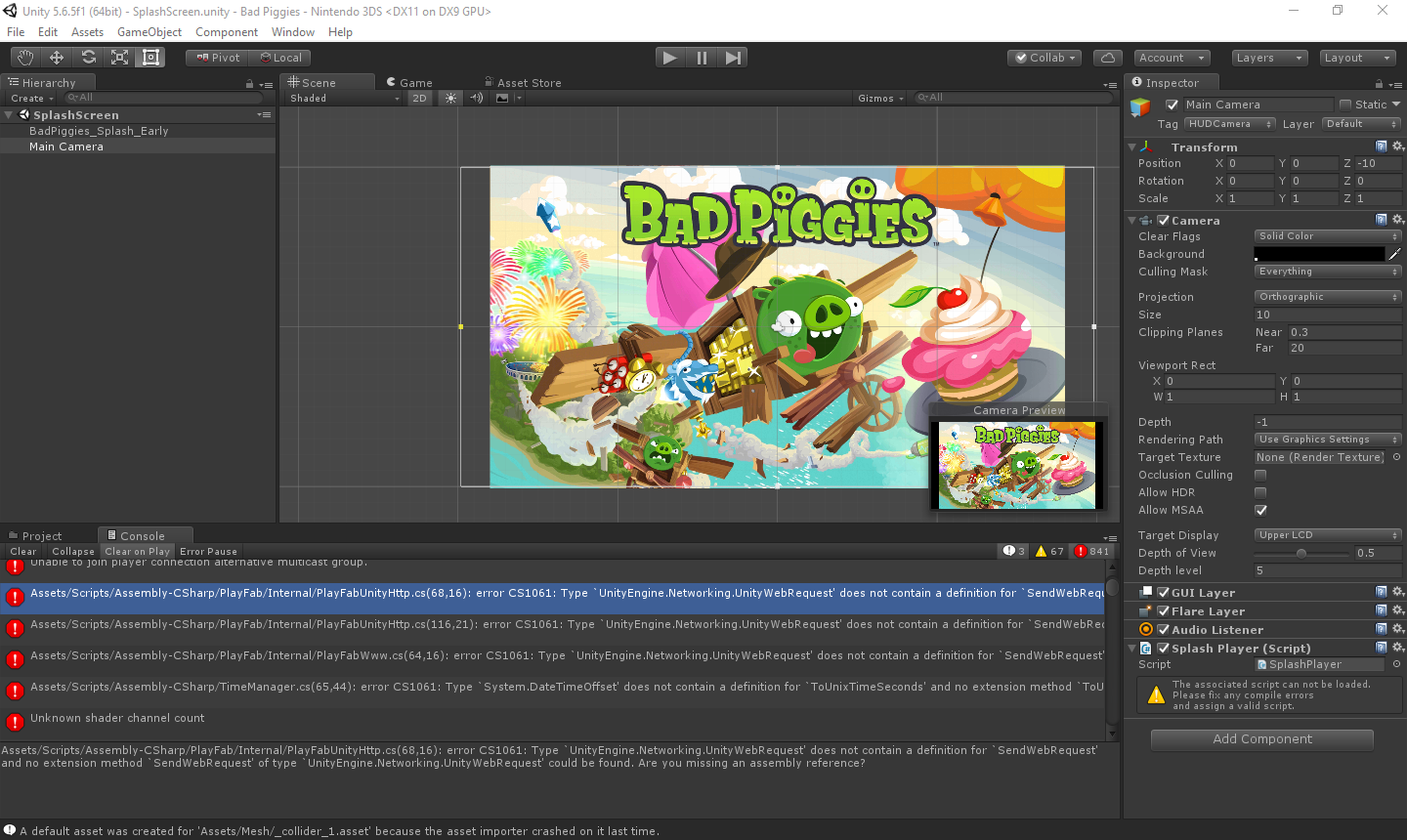Switch to the Asset Store tab
Screen dimensions: 1407x840
tap(523, 83)
